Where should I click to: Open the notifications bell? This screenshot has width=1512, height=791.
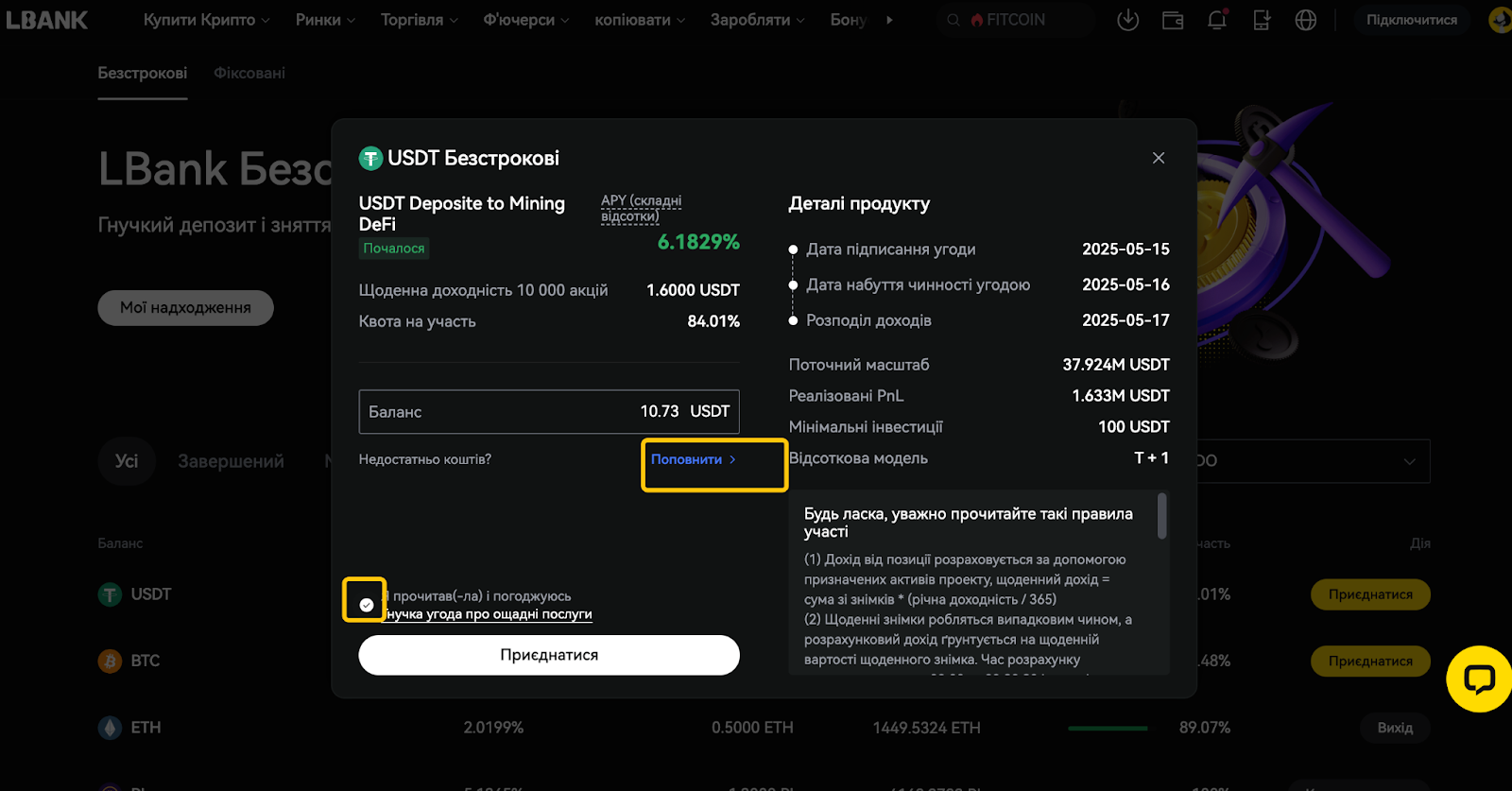[x=1217, y=20]
